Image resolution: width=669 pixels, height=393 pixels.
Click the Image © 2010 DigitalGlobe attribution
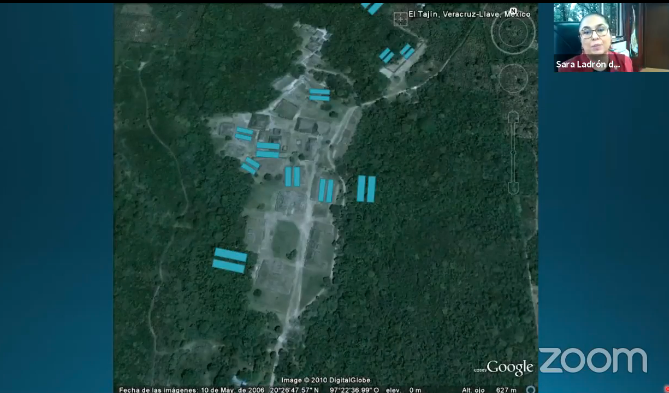(326, 380)
